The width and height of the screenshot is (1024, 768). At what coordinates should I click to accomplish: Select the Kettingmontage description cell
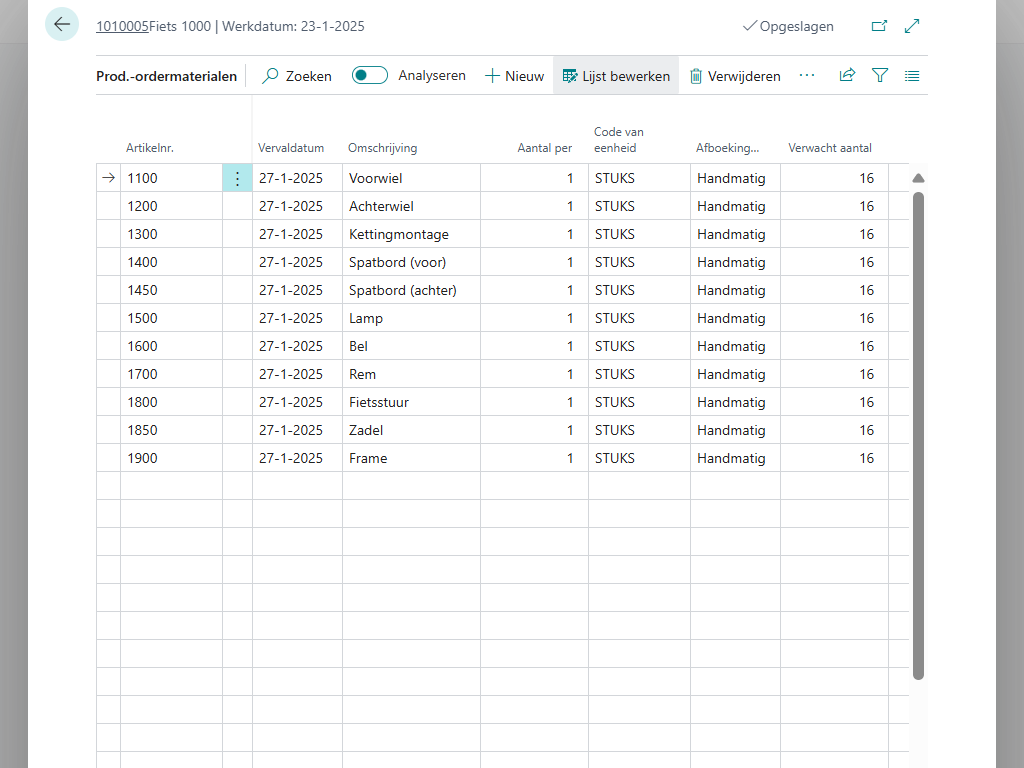pos(399,234)
